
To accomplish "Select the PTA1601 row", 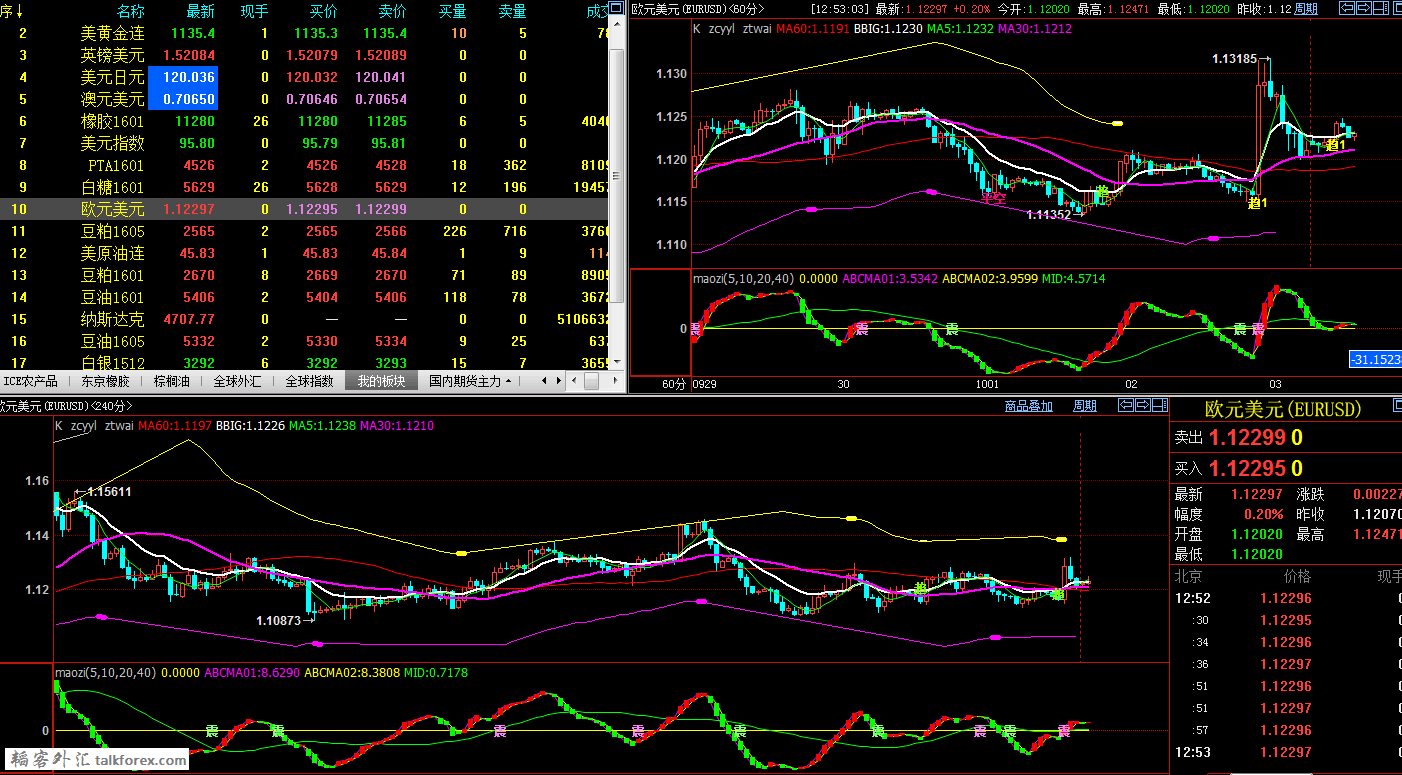I will pyautogui.click(x=305, y=165).
